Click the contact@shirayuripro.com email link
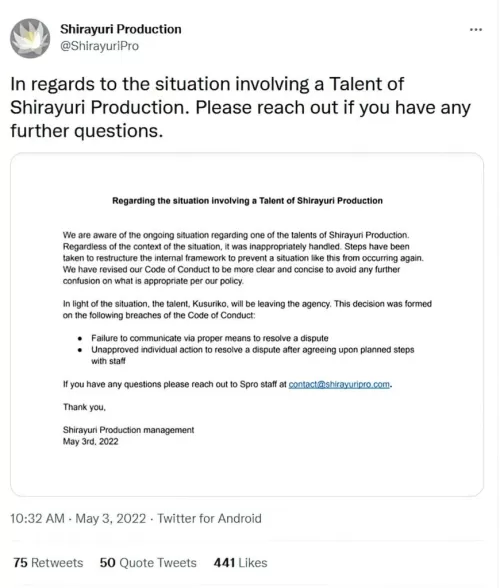This screenshot has height=588, width=500. [x=339, y=384]
